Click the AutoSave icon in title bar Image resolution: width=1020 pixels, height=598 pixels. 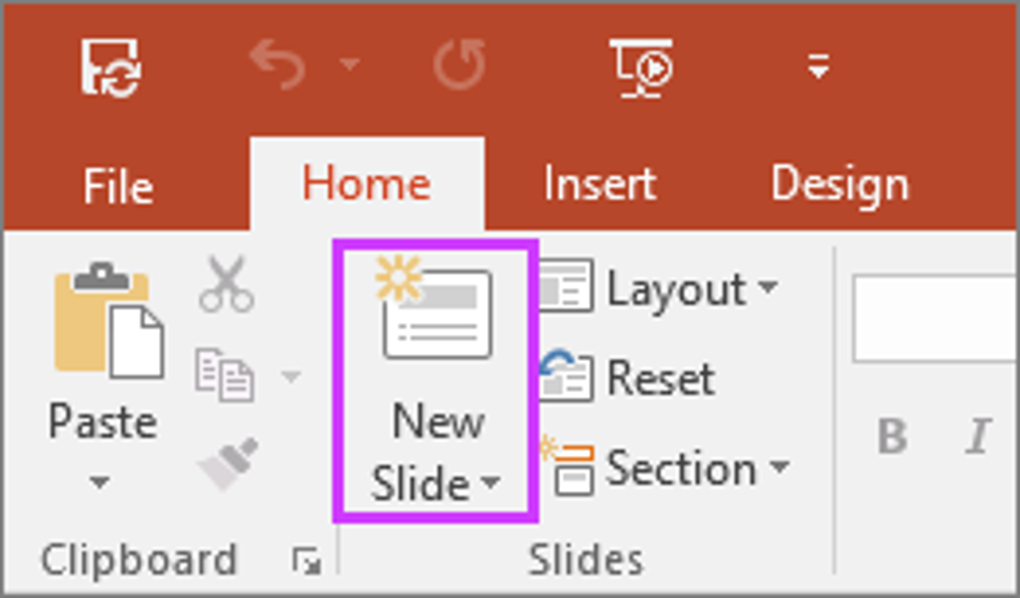(x=110, y=68)
